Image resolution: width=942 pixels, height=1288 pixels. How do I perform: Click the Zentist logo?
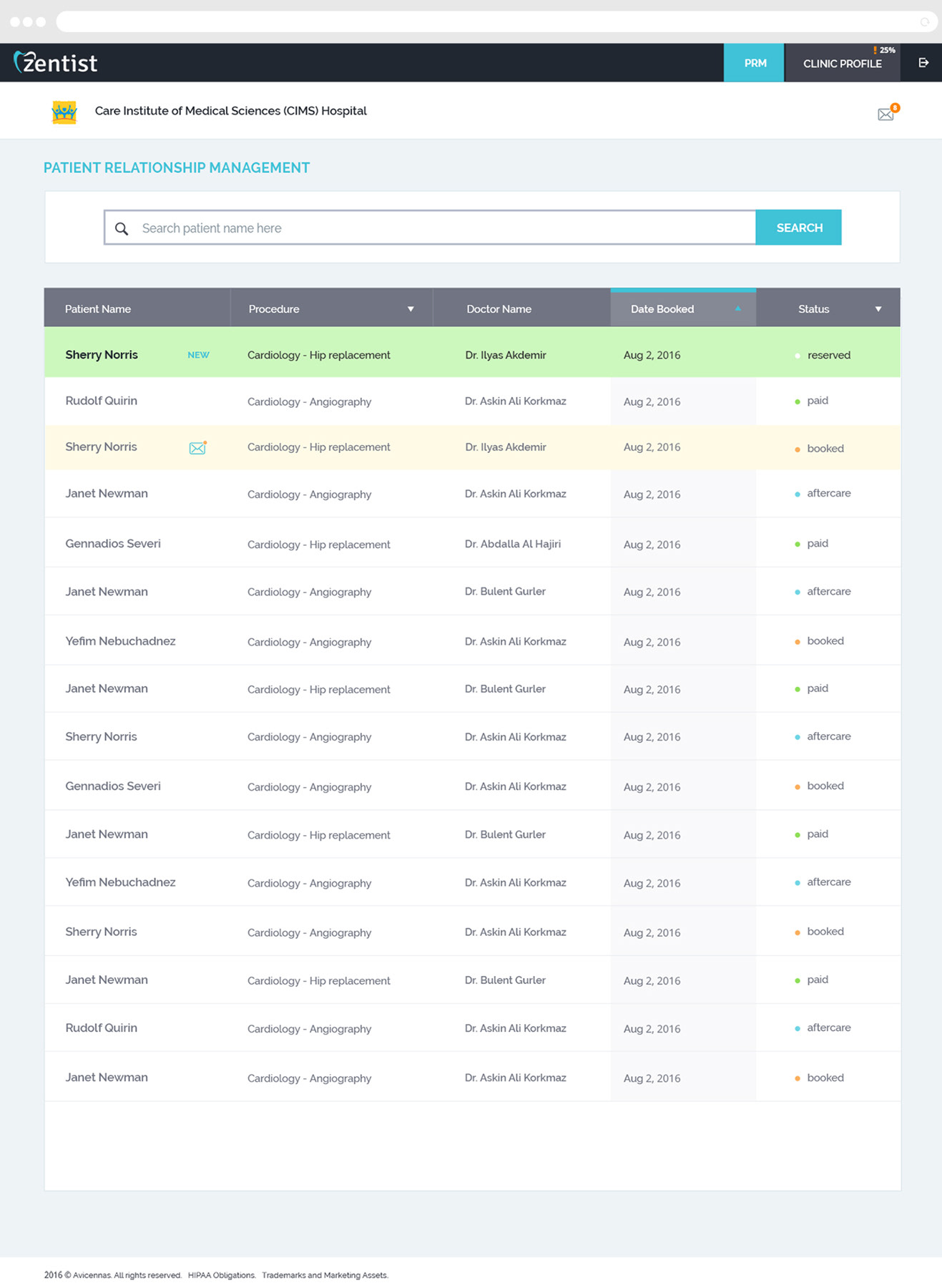[55, 62]
